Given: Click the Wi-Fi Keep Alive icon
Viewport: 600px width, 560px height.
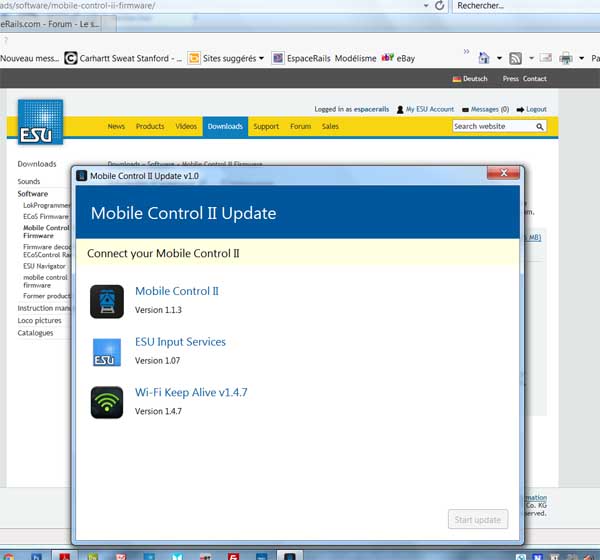Looking at the screenshot, I should [107, 402].
